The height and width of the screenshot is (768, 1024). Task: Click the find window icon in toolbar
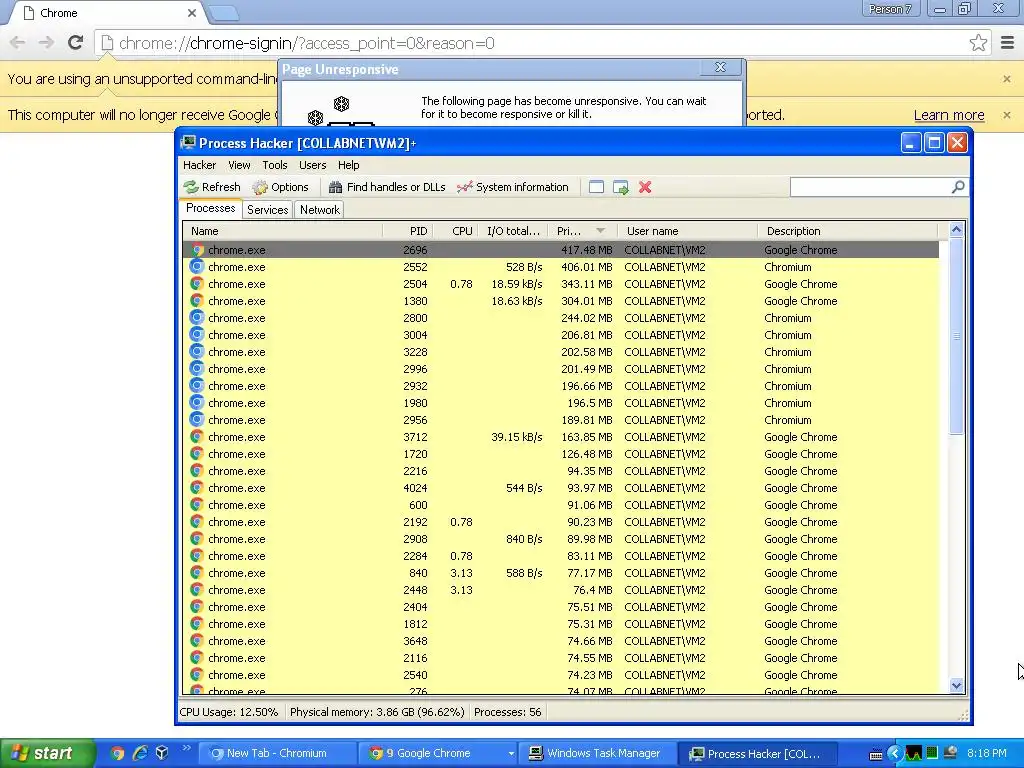(x=596, y=187)
